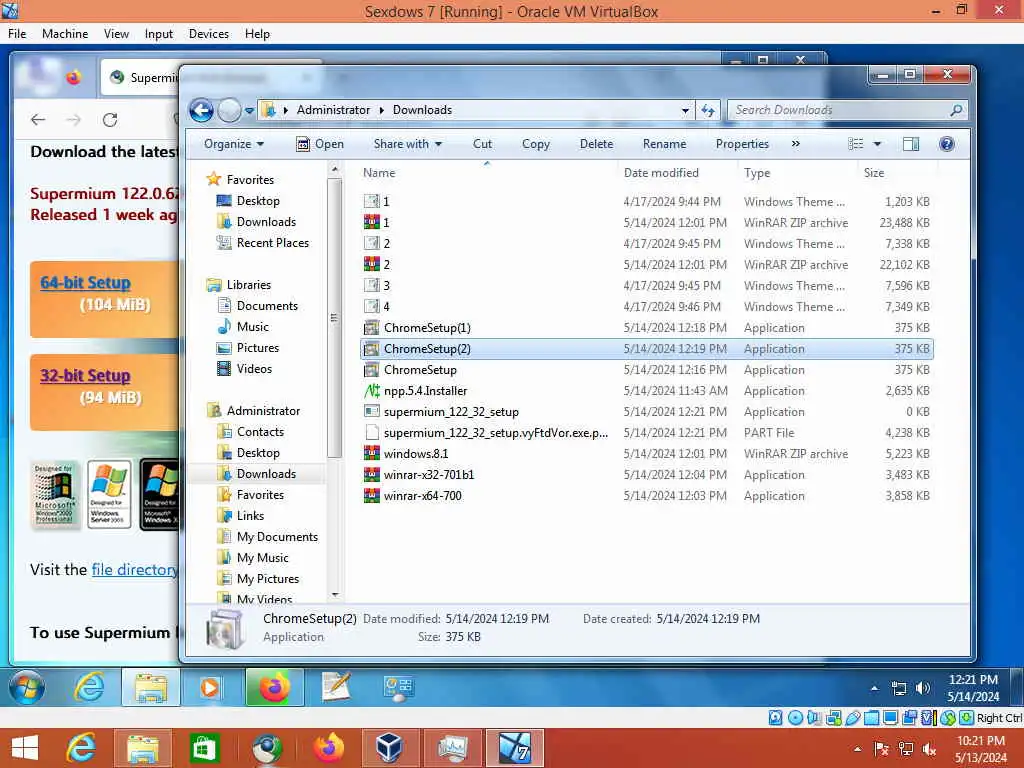Click the Windows 7 Start orb
1024x768 pixels.
coord(26,688)
